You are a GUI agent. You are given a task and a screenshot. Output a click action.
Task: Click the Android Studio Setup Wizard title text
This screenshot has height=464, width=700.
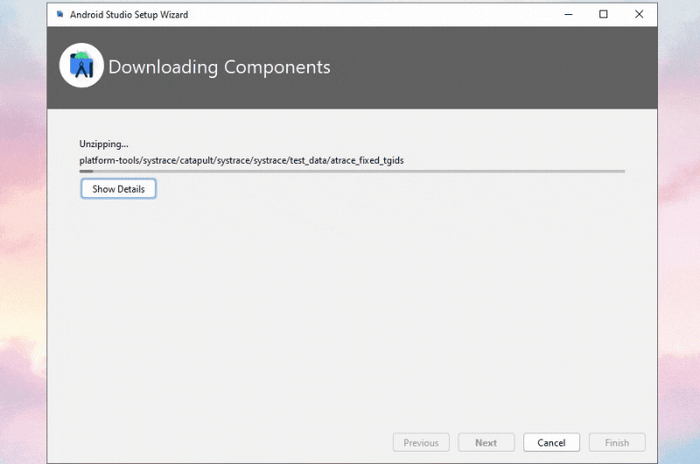[x=129, y=15]
